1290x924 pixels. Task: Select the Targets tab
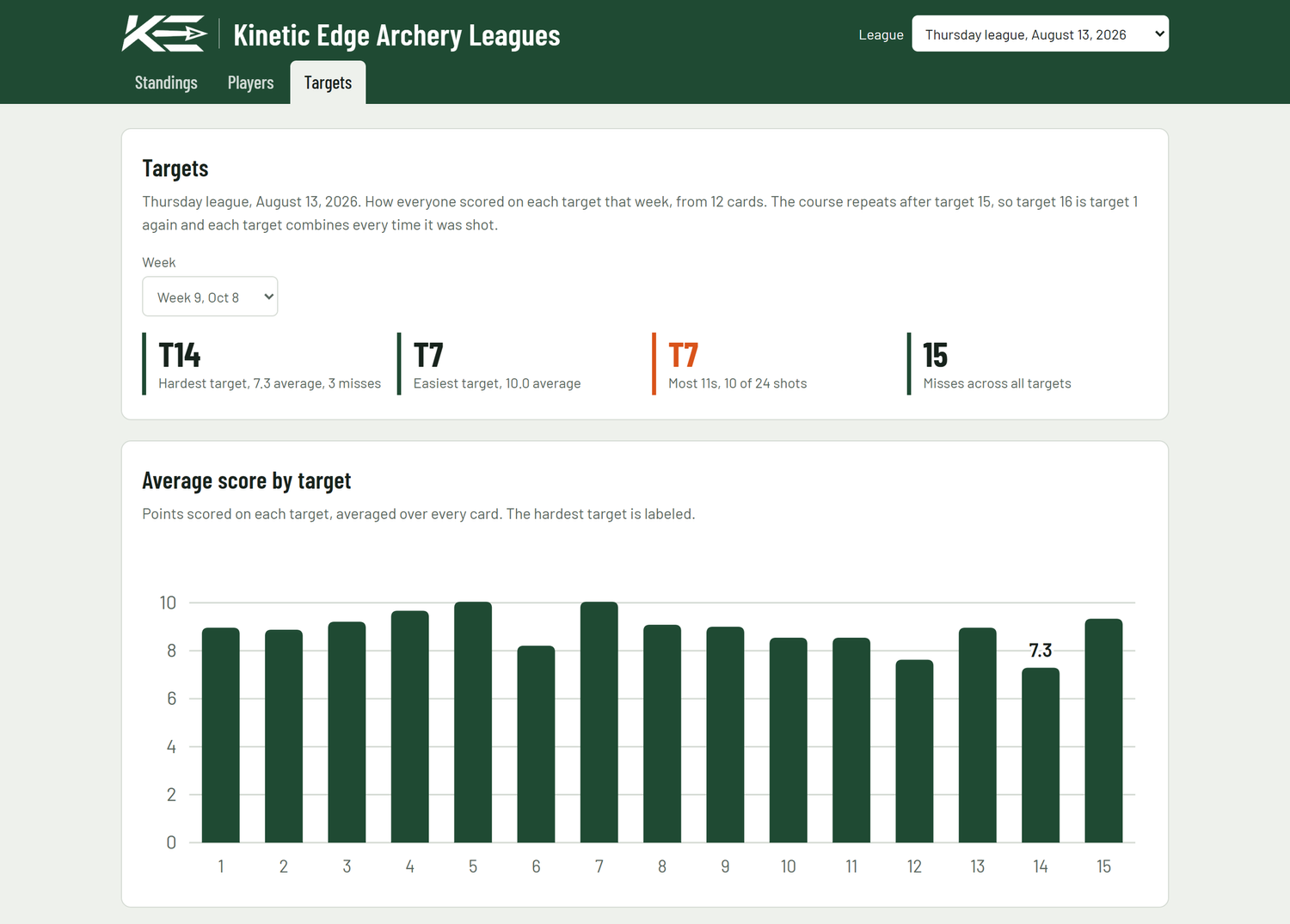click(328, 83)
